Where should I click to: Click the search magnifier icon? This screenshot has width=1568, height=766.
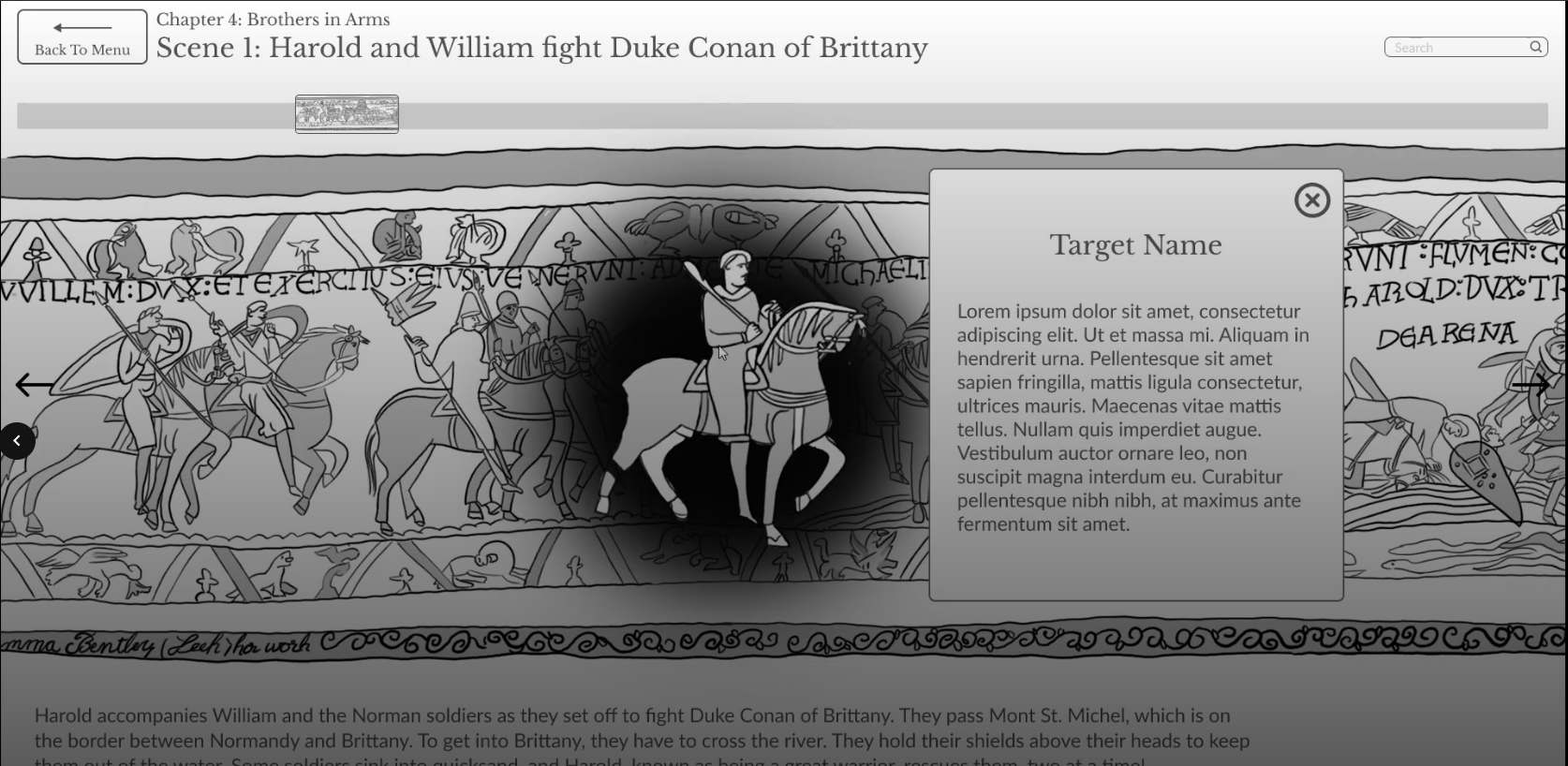pos(1535,47)
